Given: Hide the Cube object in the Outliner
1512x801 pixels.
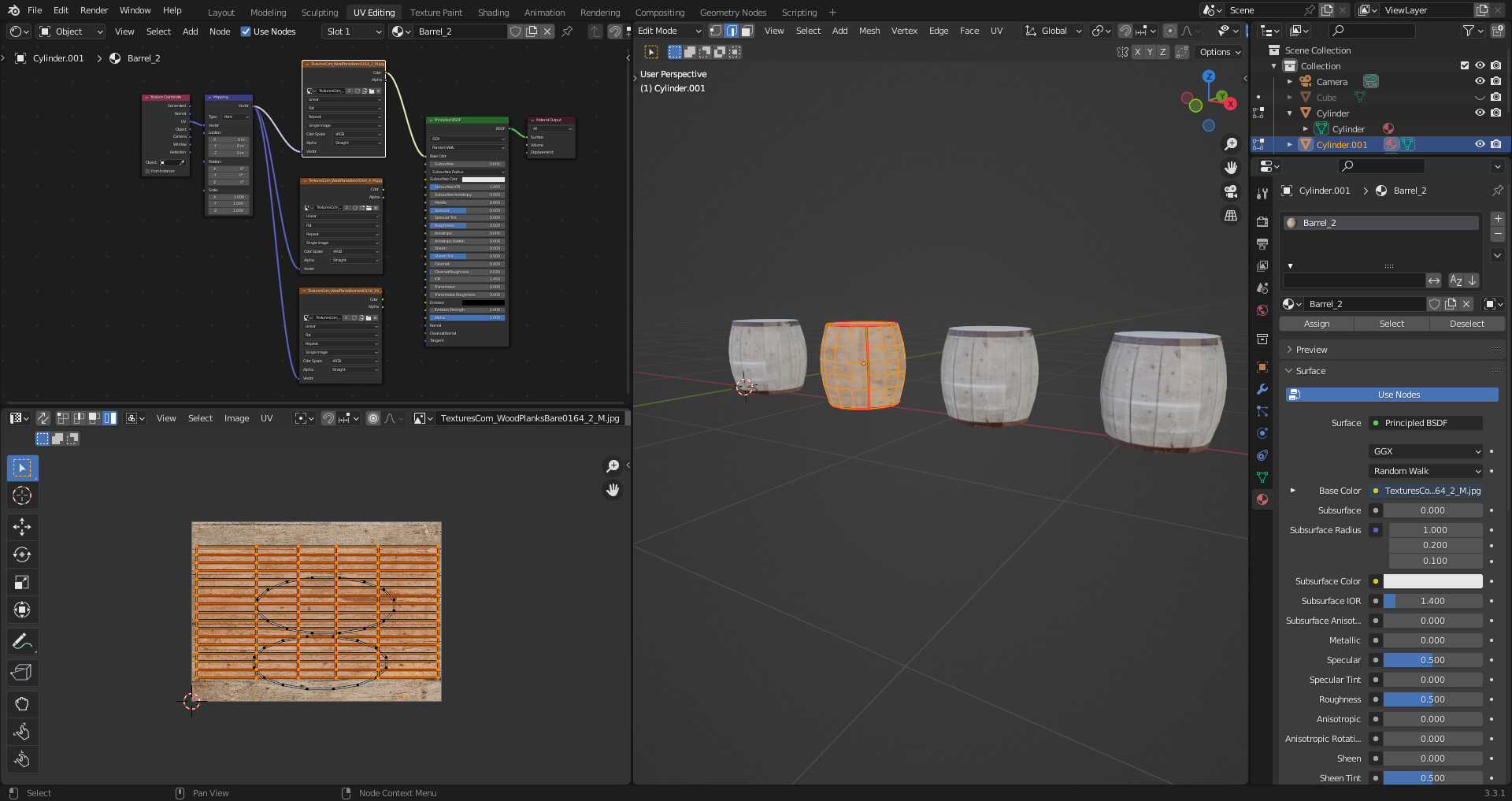Looking at the screenshot, I should click(1480, 97).
